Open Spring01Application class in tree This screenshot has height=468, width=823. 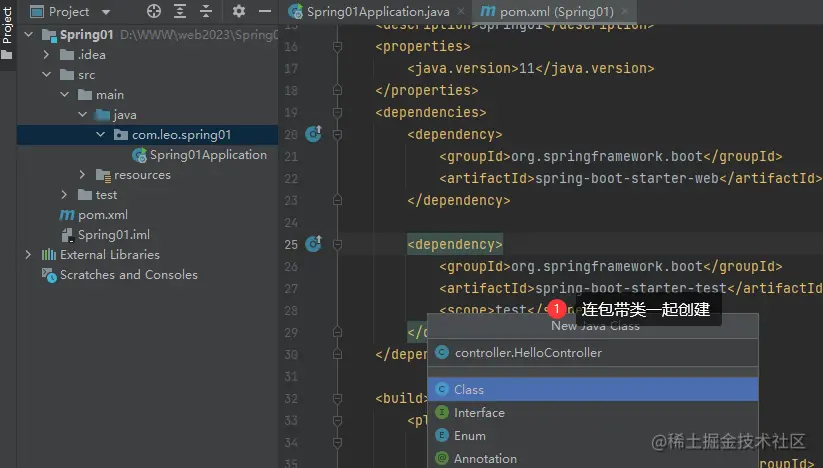point(208,155)
